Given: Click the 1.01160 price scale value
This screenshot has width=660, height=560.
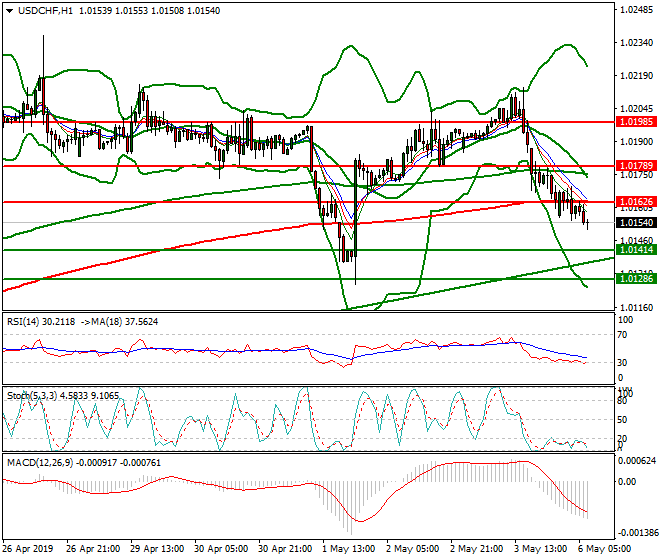Looking at the screenshot, I should coord(637,308).
